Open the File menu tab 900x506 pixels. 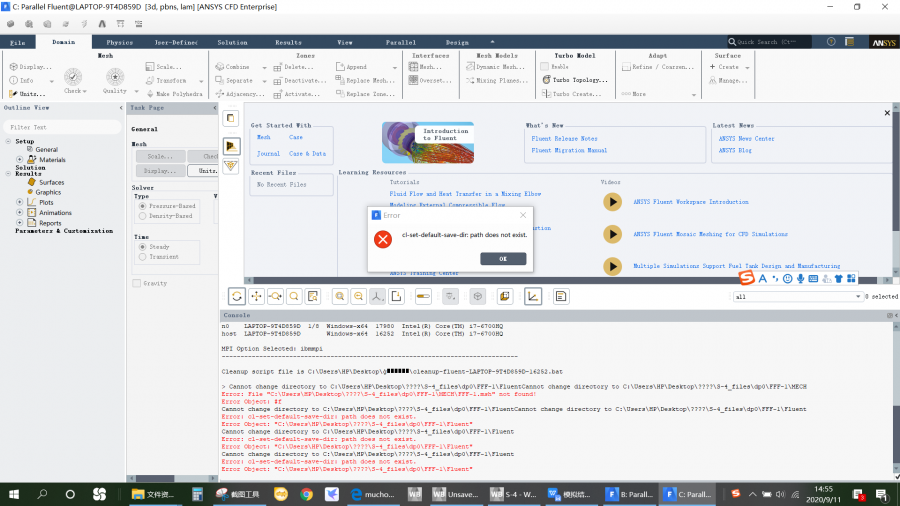[17, 42]
